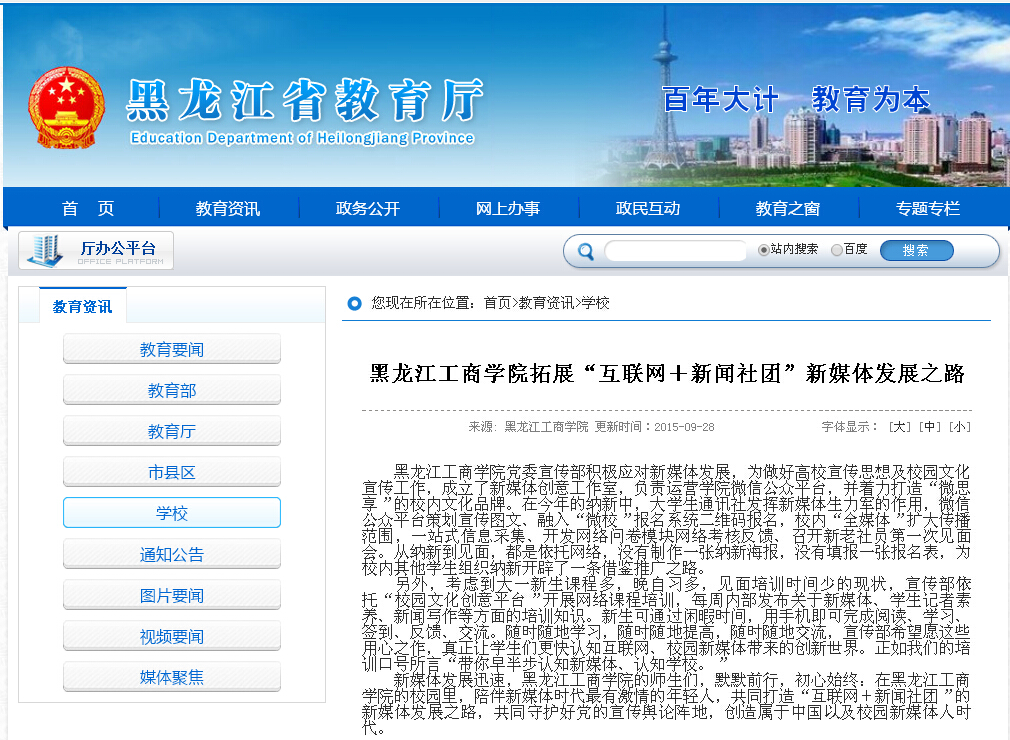
Task: Go to 网上办事 menu item
Action: coord(507,209)
